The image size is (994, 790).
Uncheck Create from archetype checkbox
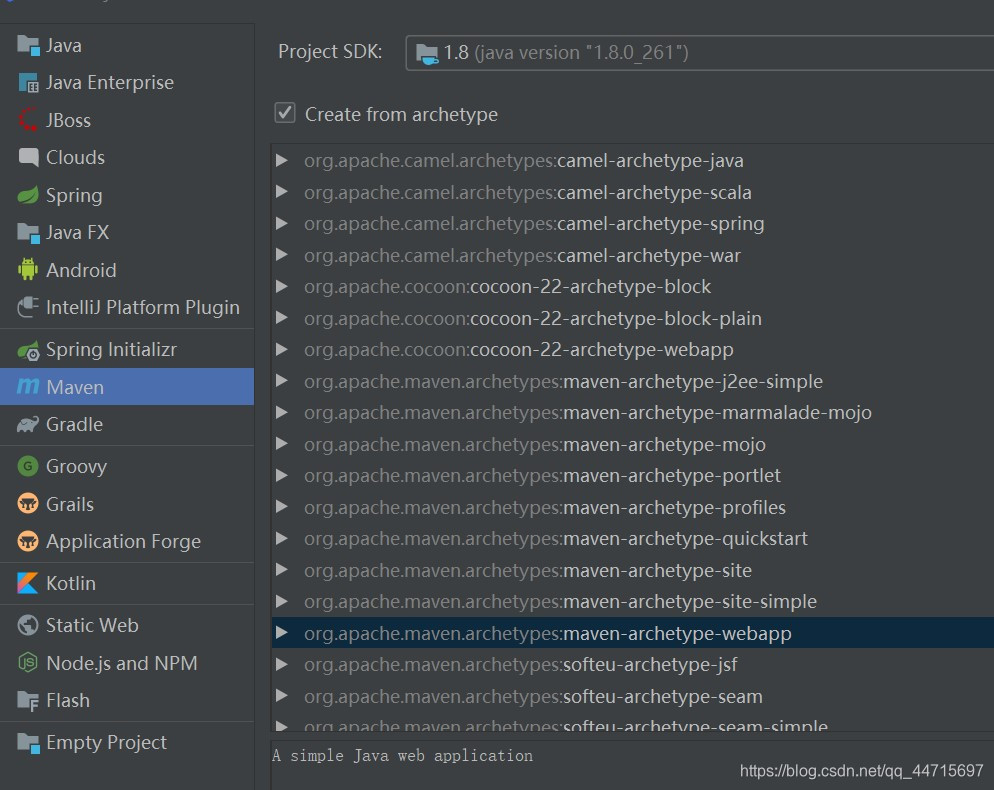(x=285, y=113)
